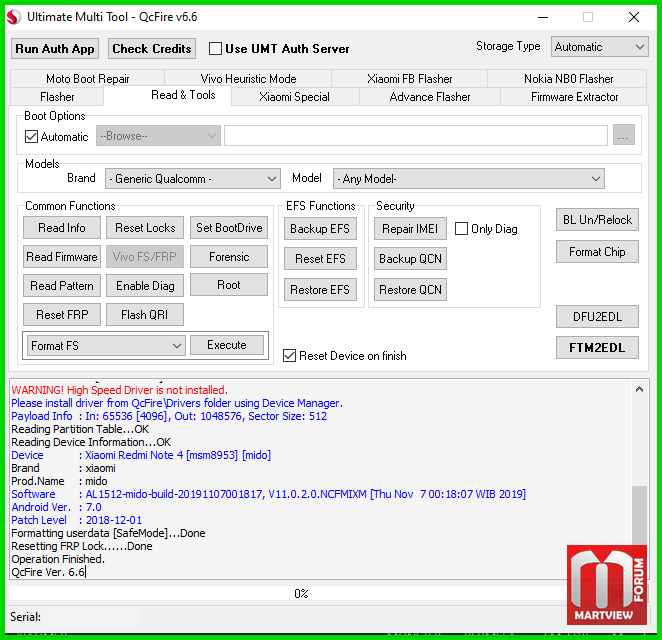Click the Restore EFS button
The width and height of the screenshot is (662, 640).
[x=320, y=290]
